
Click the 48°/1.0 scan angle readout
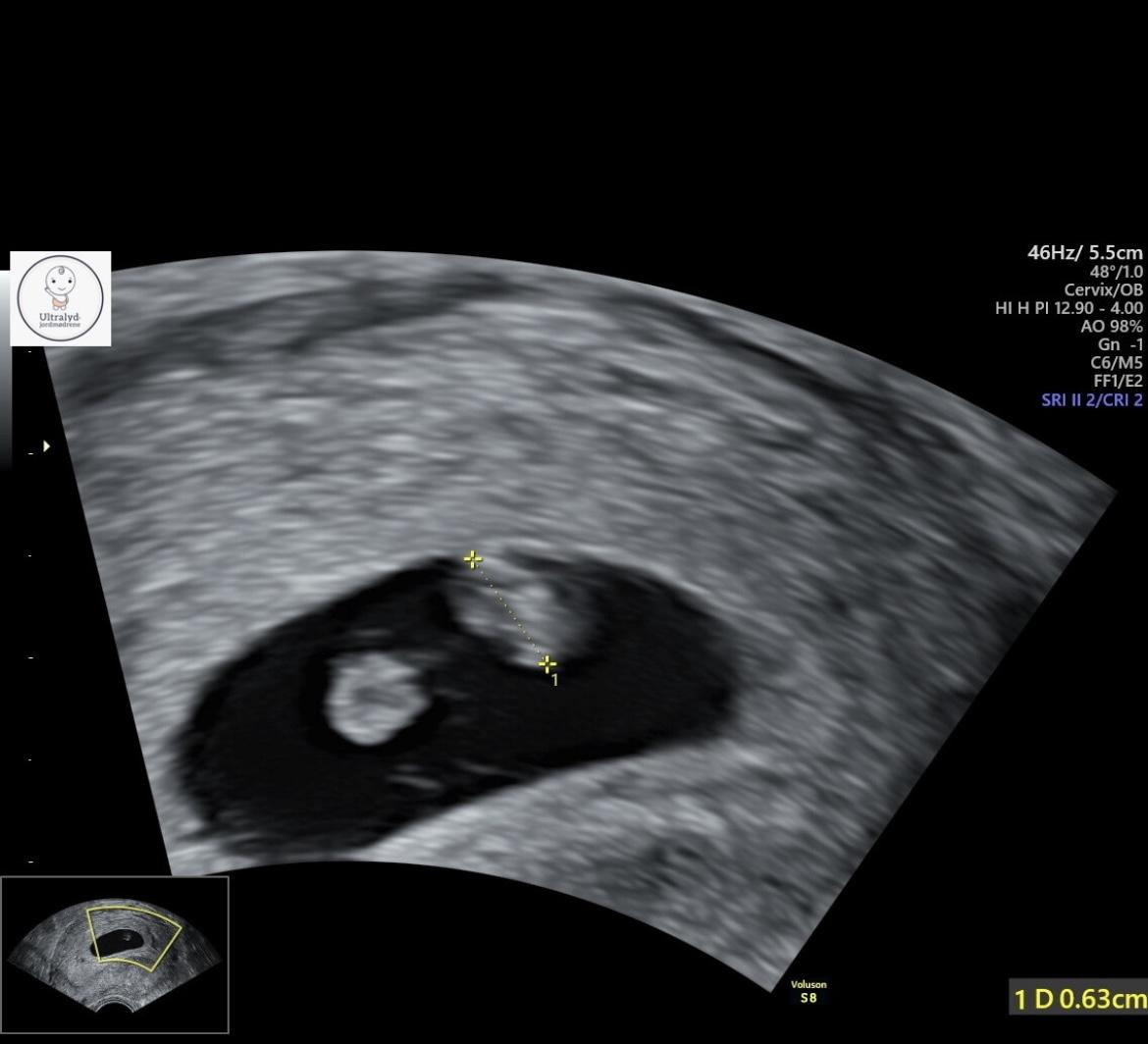(x=1116, y=272)
